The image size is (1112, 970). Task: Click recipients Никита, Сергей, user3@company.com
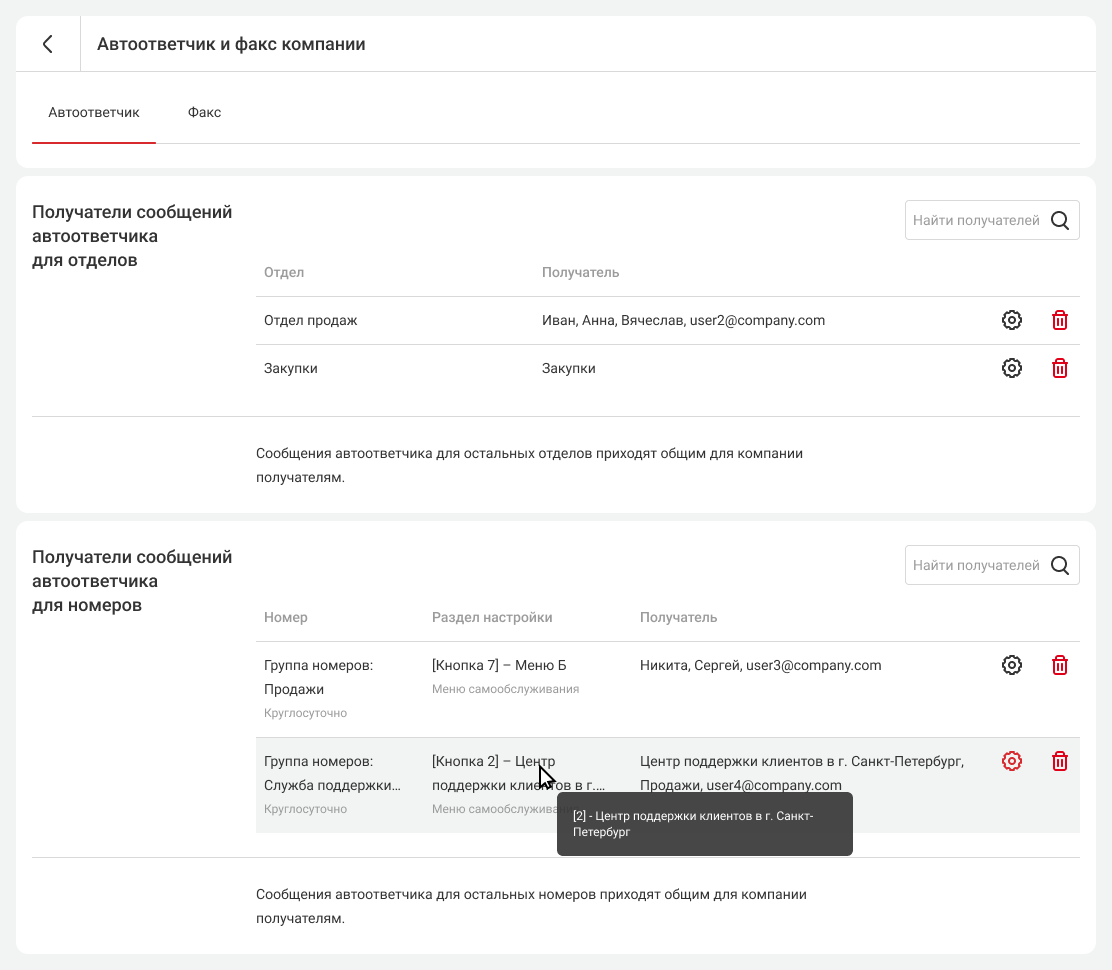[760, 665]
